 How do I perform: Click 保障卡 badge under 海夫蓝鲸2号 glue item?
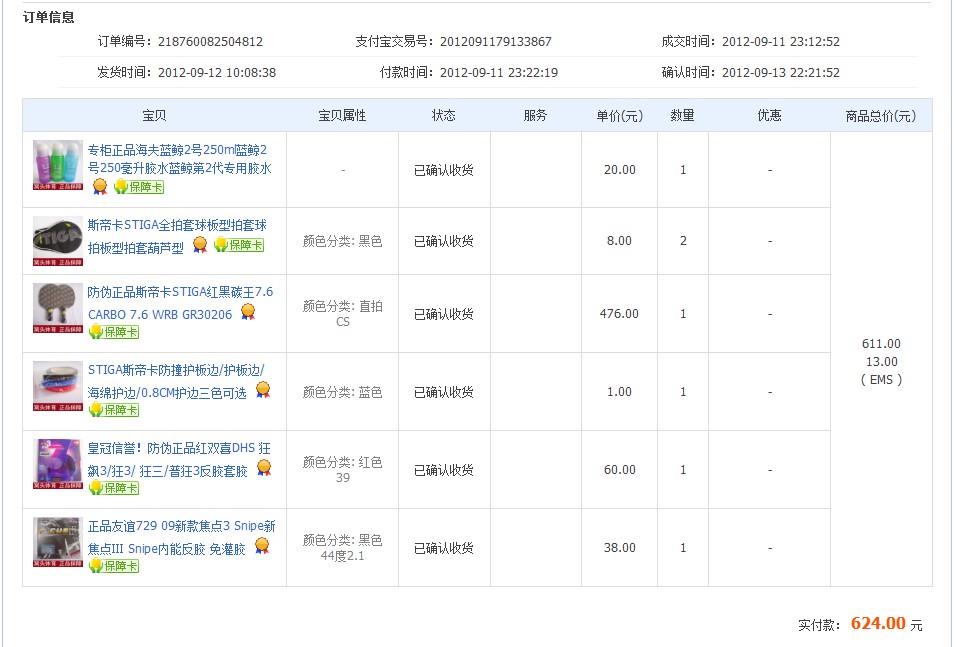(x=139, y=187)
